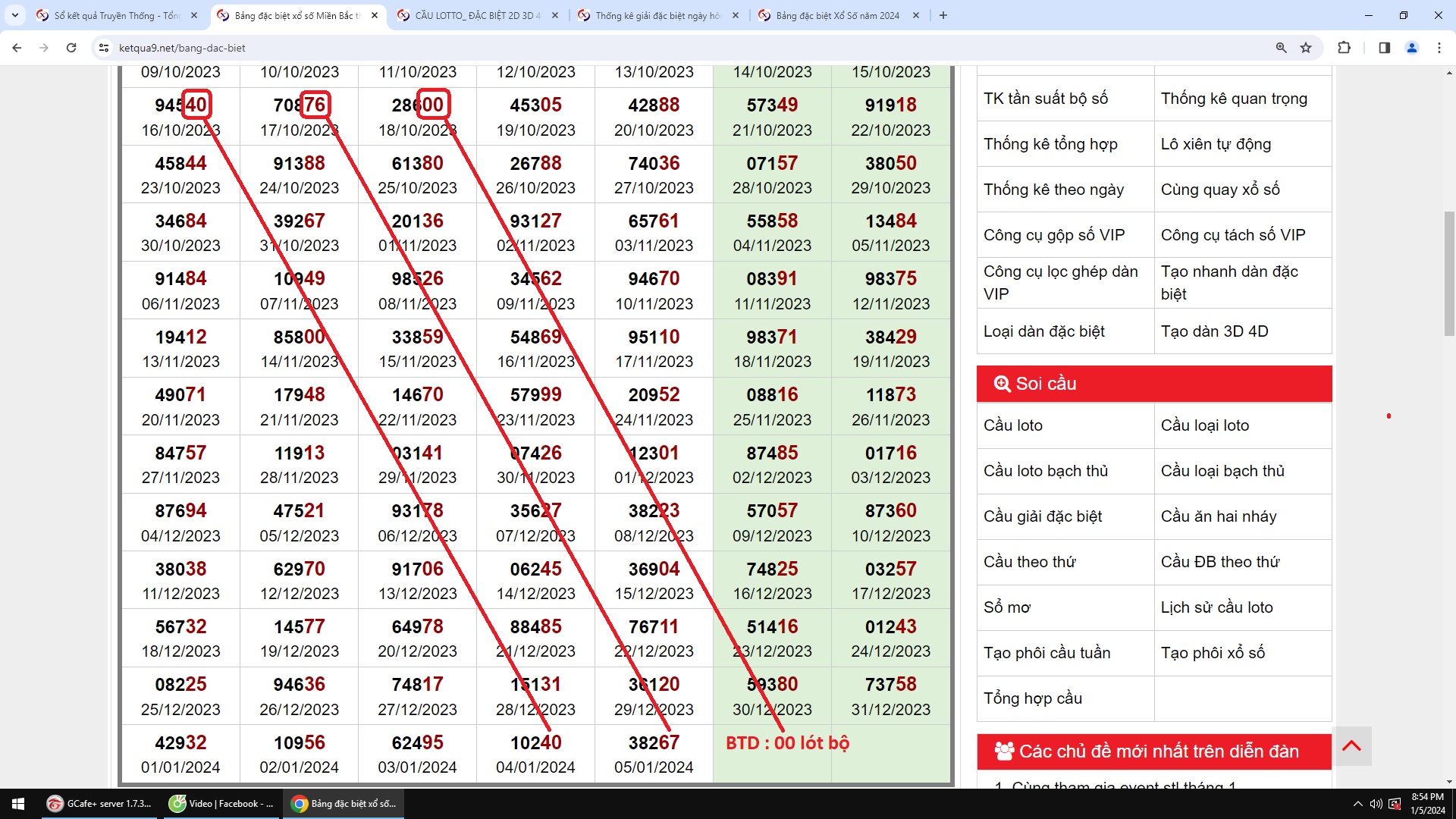Open the Thống kê tổng hợp link
This screenshot has width=1456, height=819.
(x=1050, y=144)
